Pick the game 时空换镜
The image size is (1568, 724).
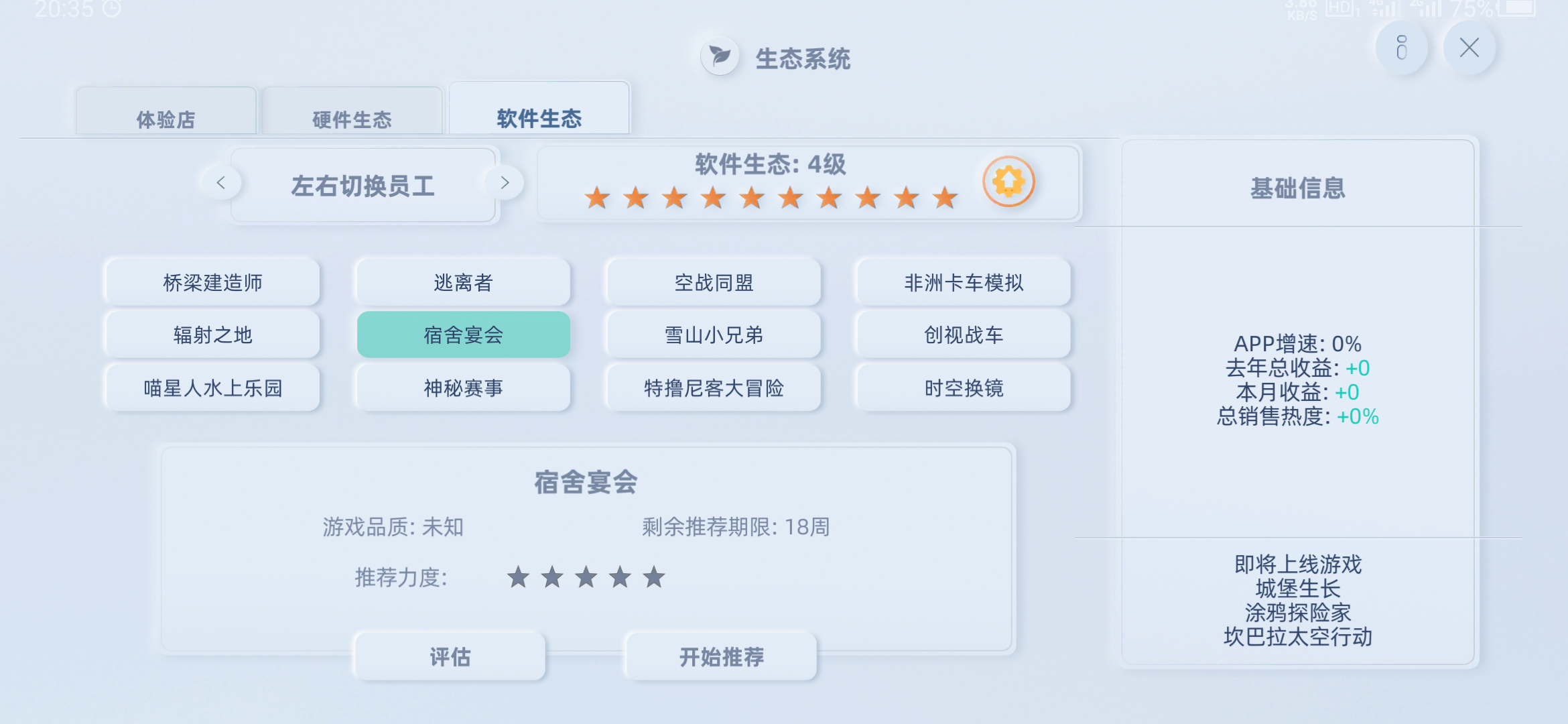pos(964,387)
